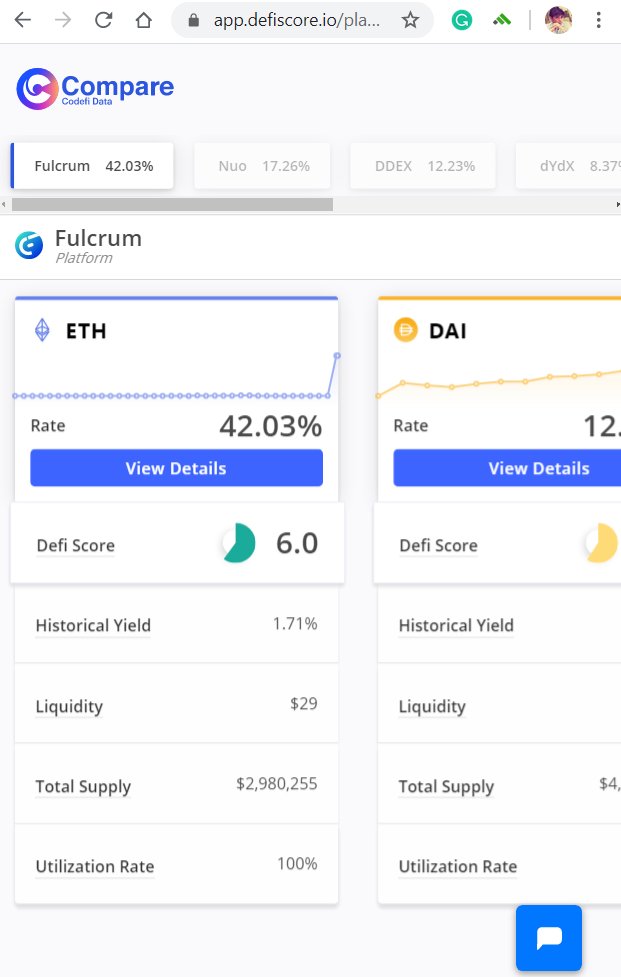The image size is (621, 977).
Task: Open the Chrome profile avatar
Action: pos(558,21)
